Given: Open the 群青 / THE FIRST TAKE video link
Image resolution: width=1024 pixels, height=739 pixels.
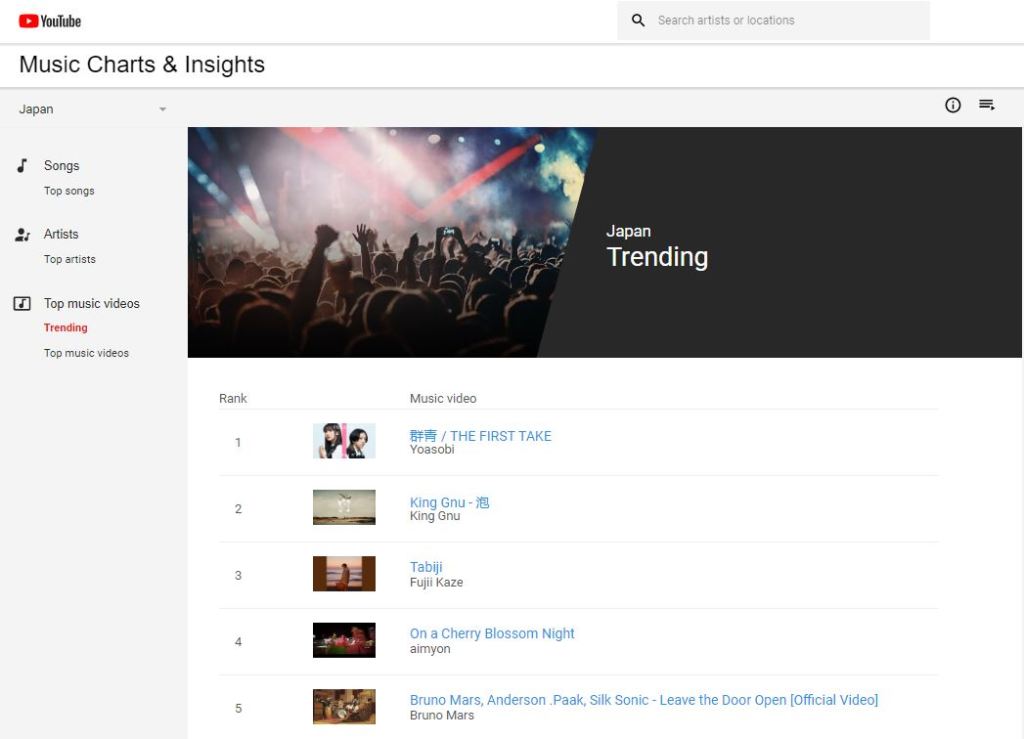Looking at the screenshot, I should click(481, 436).
